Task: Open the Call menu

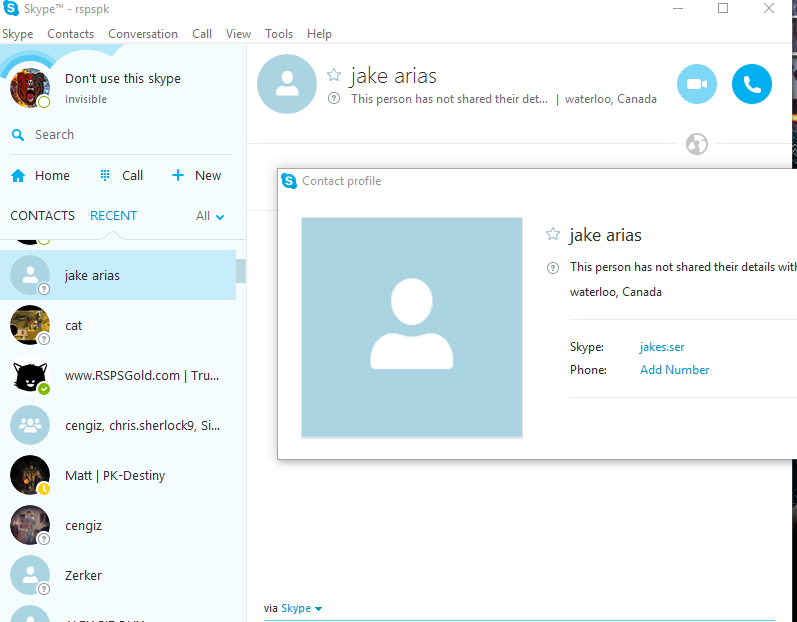Action: [x=202, y=34]
